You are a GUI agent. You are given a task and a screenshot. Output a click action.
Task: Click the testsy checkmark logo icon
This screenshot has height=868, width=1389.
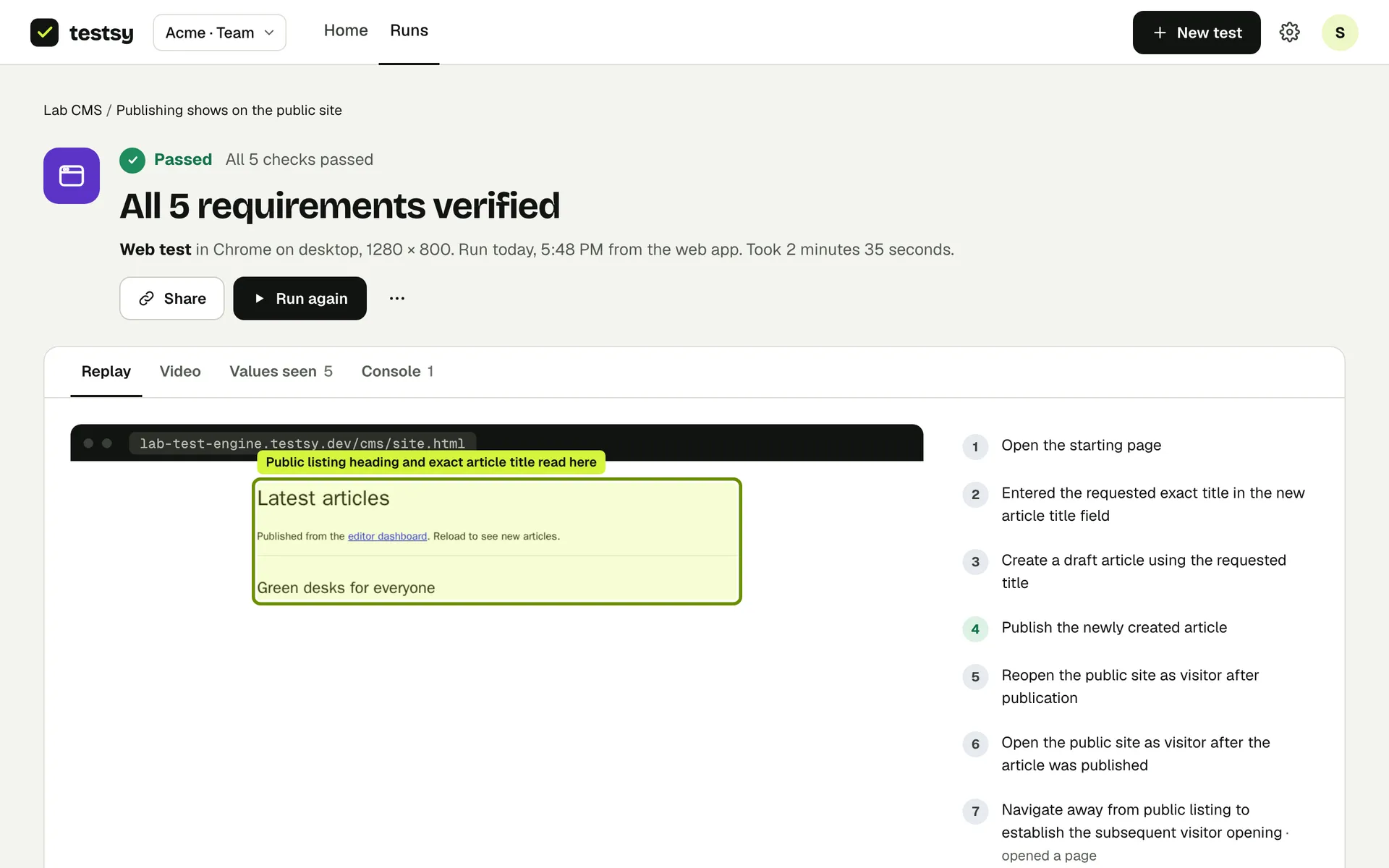[44, 33]
